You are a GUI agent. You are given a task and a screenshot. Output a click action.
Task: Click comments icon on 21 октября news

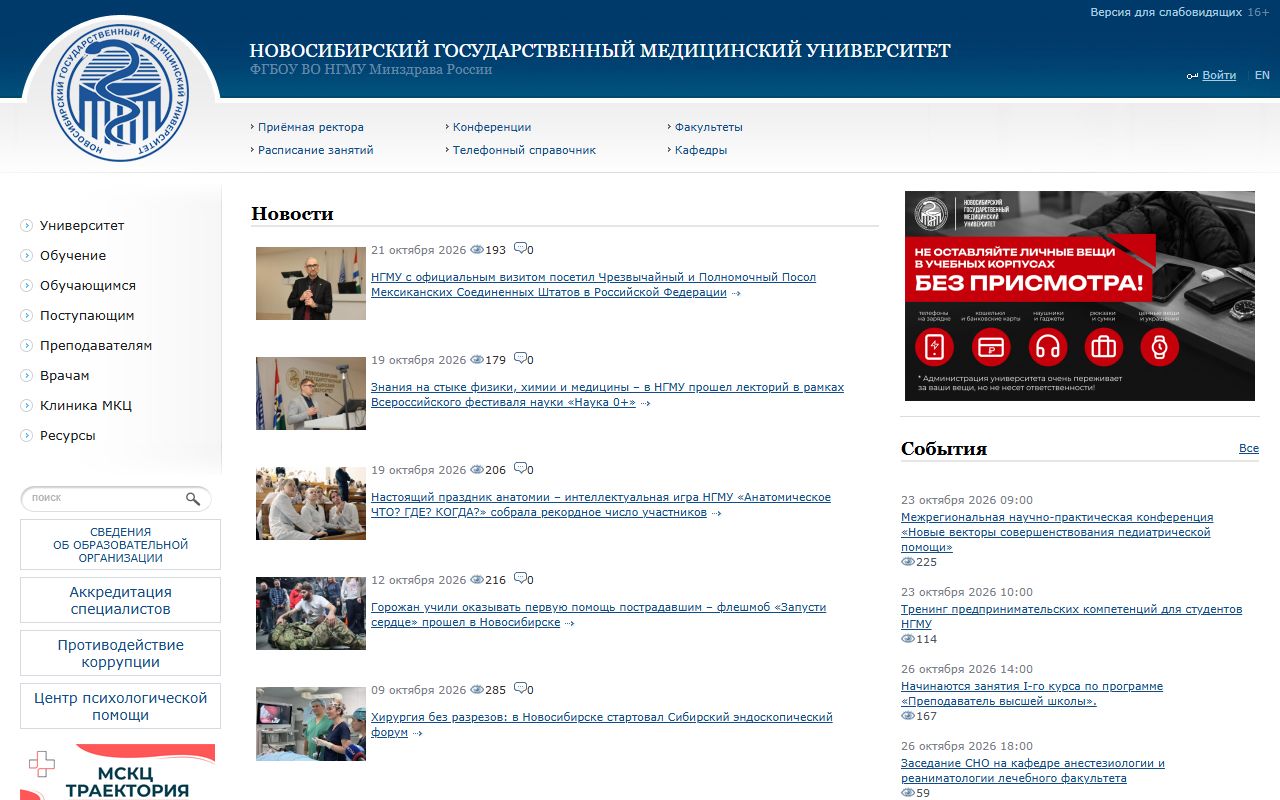(520, 249)
